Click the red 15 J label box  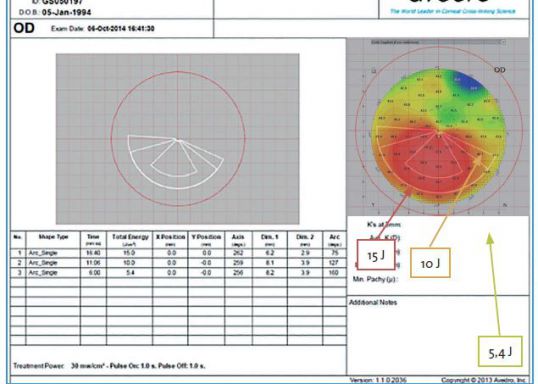click(376, 255)
